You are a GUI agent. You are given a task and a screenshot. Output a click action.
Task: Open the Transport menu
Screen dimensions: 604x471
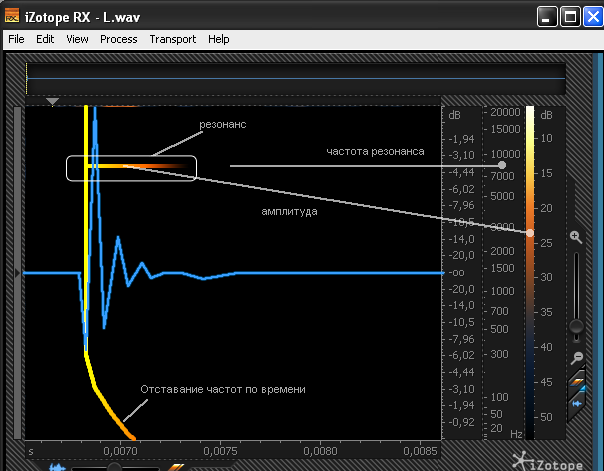click(x=173, y=39)
